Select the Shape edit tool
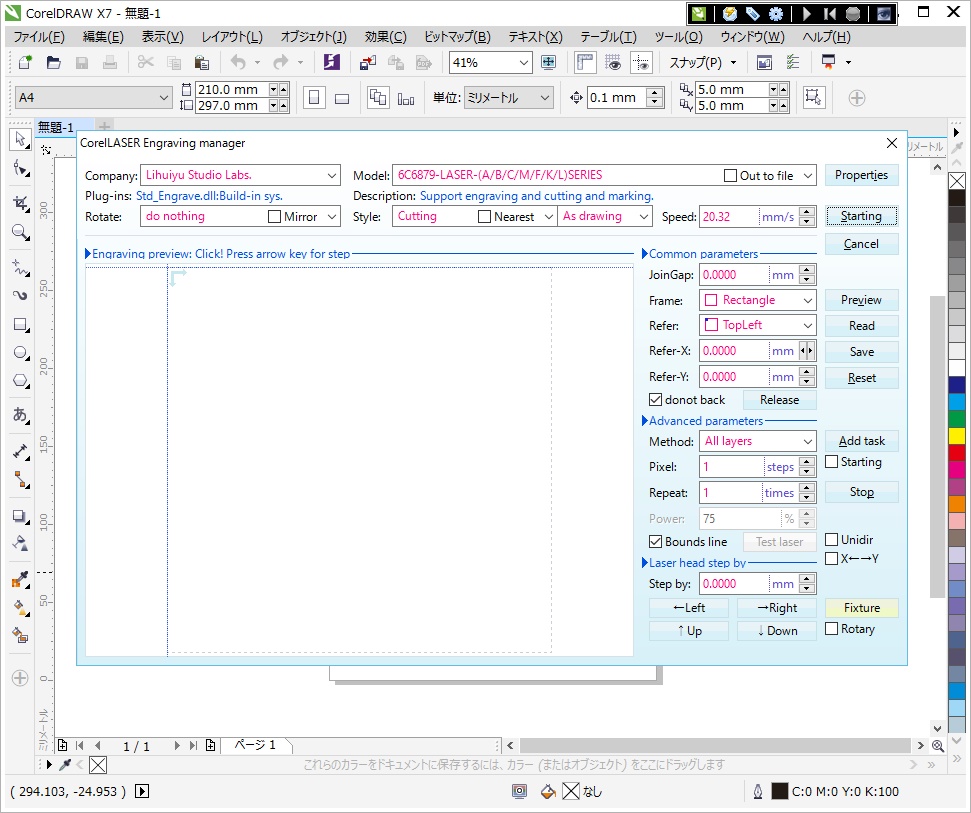Viewport: 971px width, 813px height. coord(20,168)
